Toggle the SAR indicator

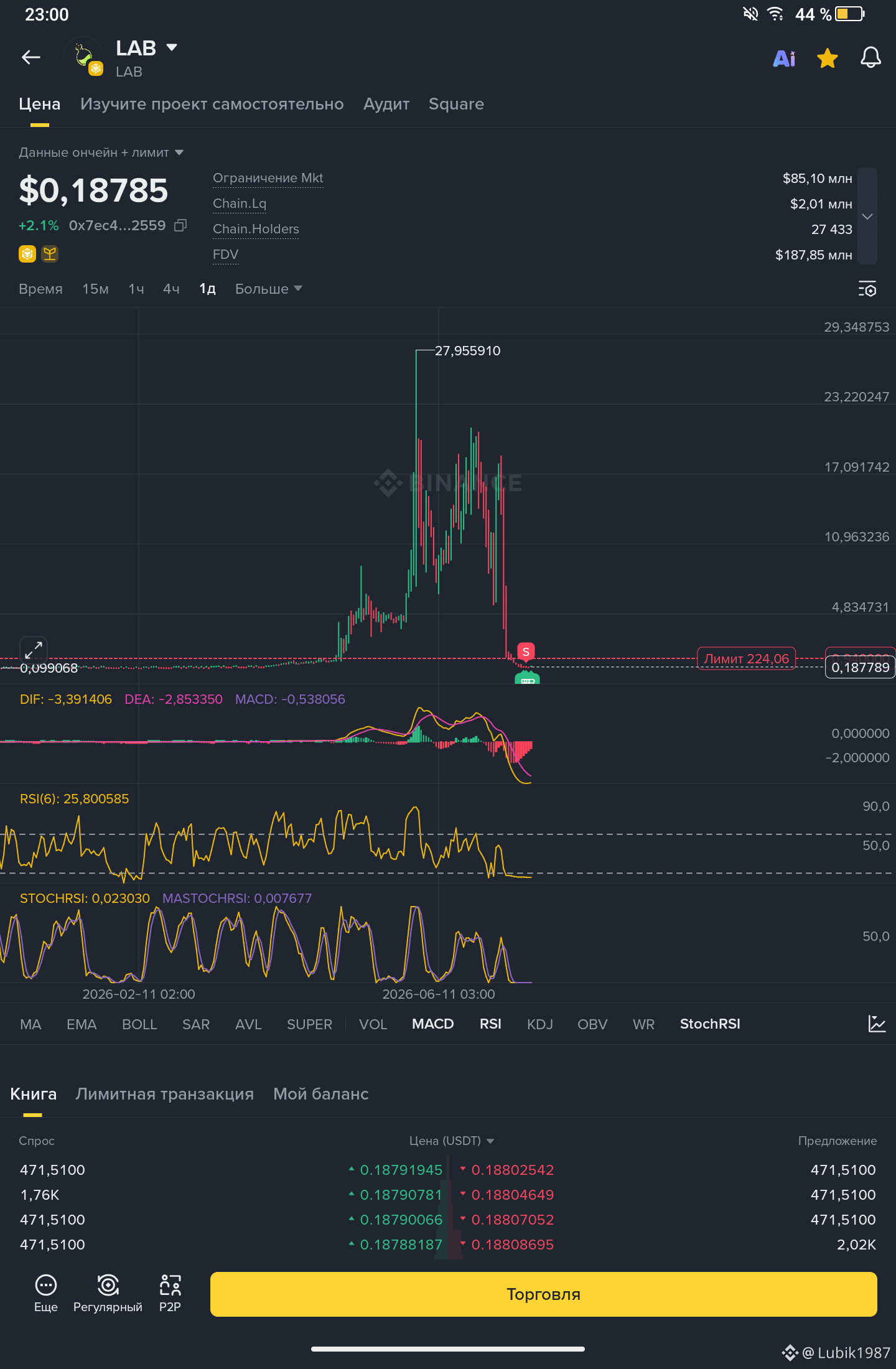click(196, 1024)
